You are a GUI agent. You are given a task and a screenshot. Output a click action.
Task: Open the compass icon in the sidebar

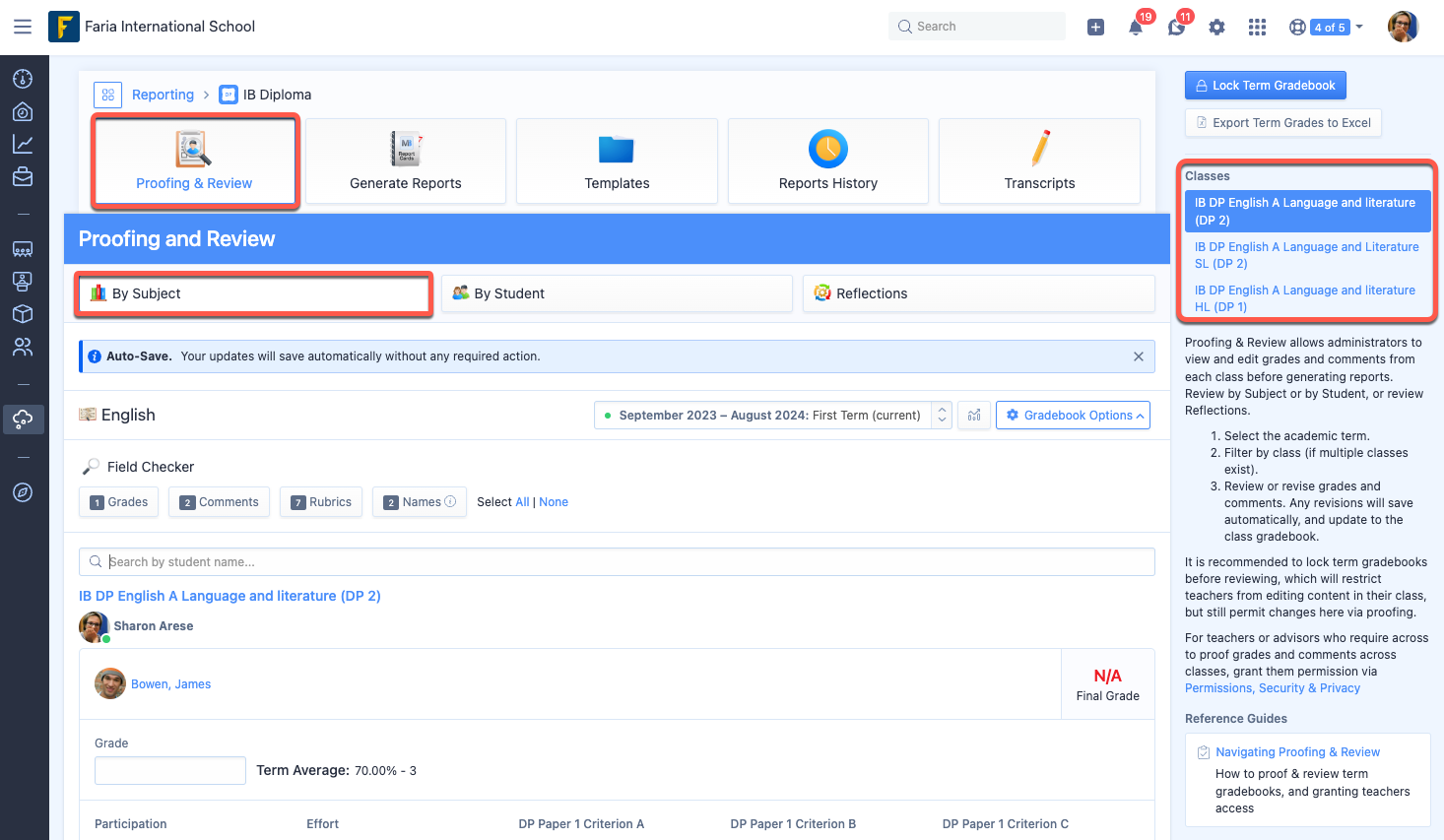[23, 492]
